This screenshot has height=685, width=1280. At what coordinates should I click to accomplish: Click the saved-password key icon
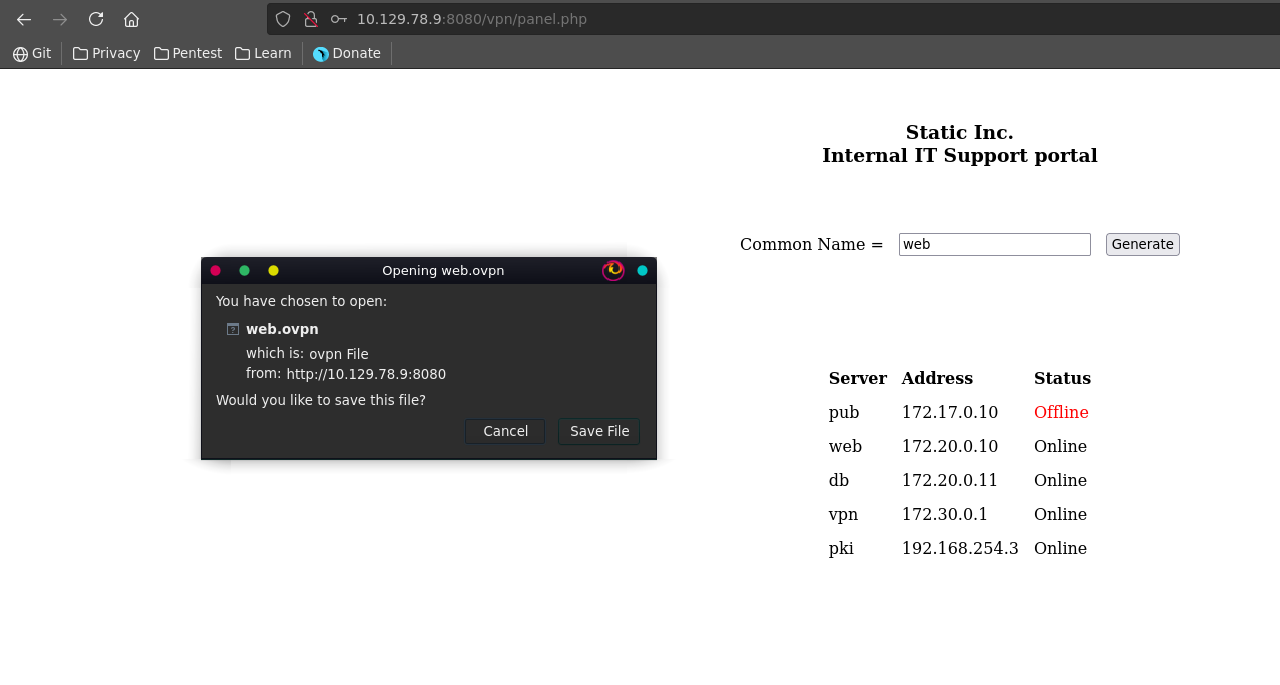click(339, 19)
